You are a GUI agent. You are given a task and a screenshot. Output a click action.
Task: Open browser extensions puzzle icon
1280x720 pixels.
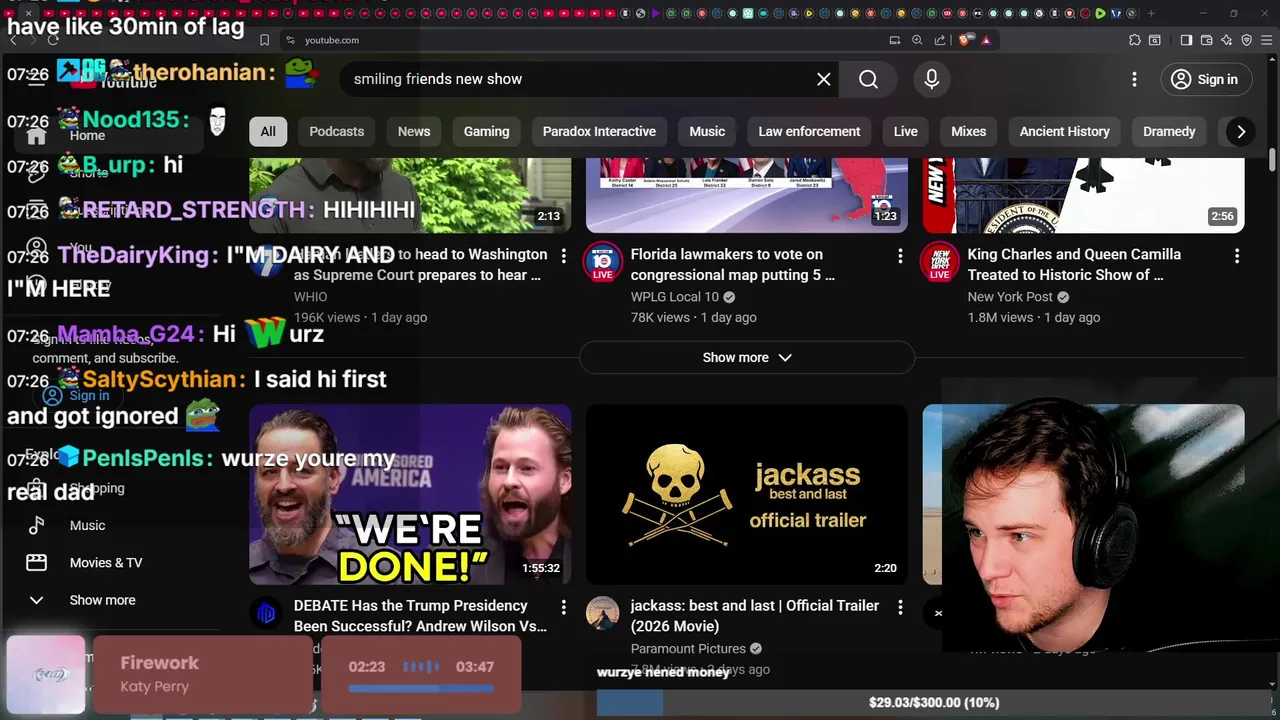click(x=1135, y=40)
